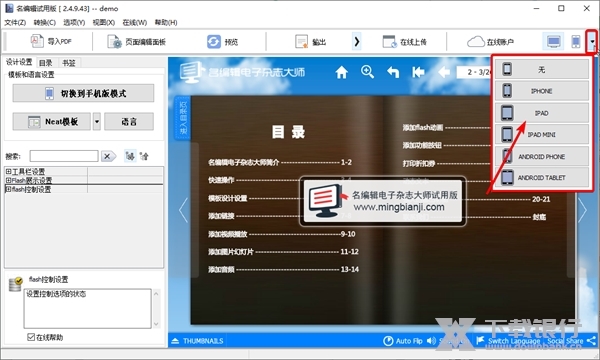
Task: Expand the Flash展示设置 tree node
Action: pyautogui.click(x=8, y=180)
